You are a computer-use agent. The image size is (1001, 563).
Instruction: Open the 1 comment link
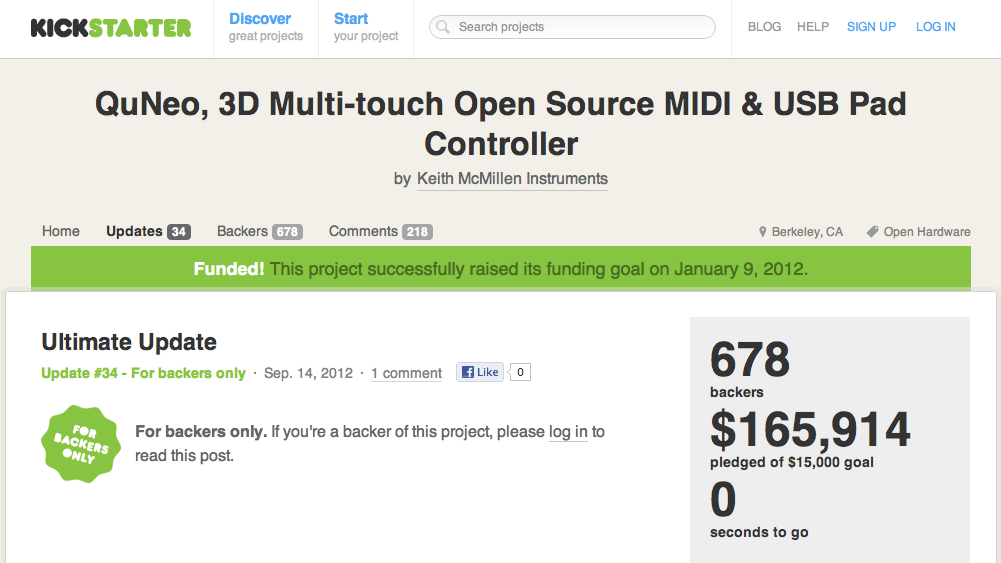pos(406,373)
